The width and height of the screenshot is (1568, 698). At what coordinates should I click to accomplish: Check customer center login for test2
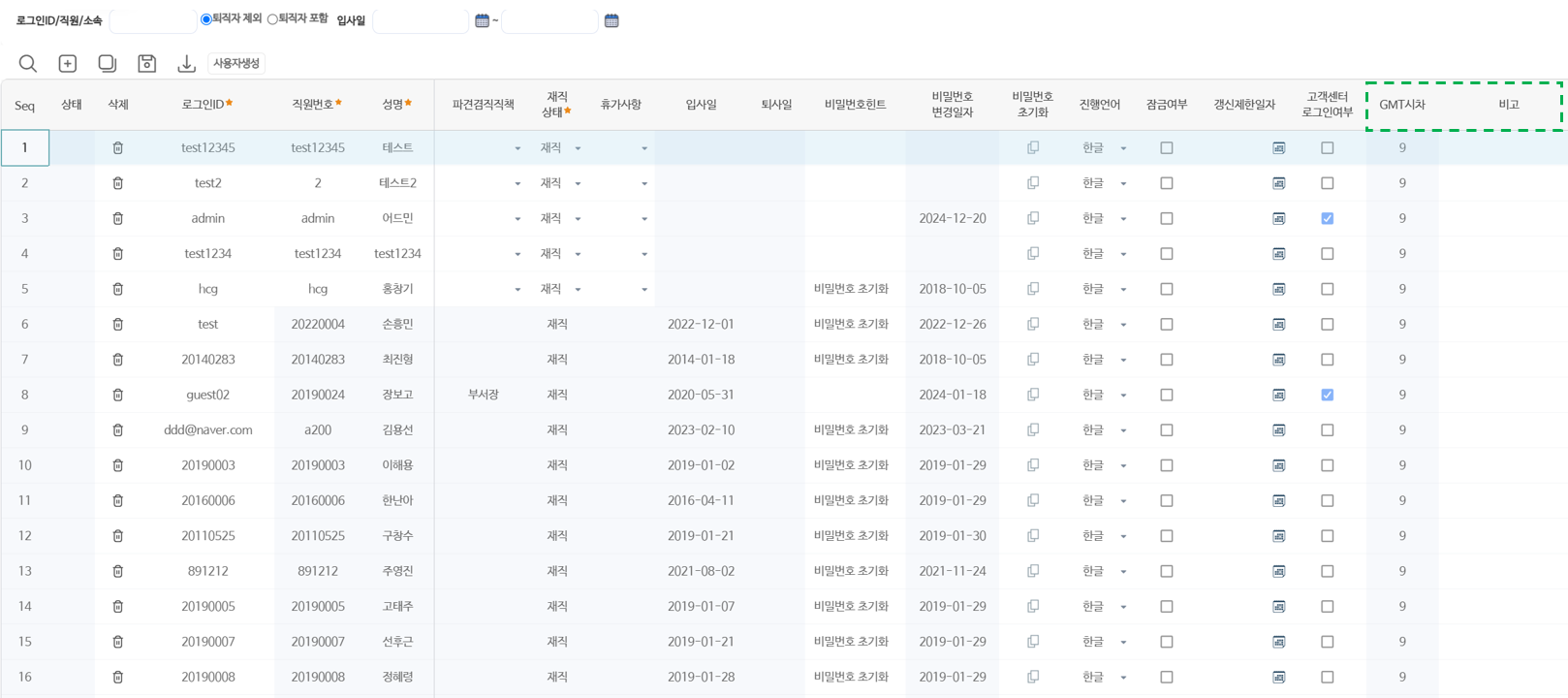pos(1328,183)
